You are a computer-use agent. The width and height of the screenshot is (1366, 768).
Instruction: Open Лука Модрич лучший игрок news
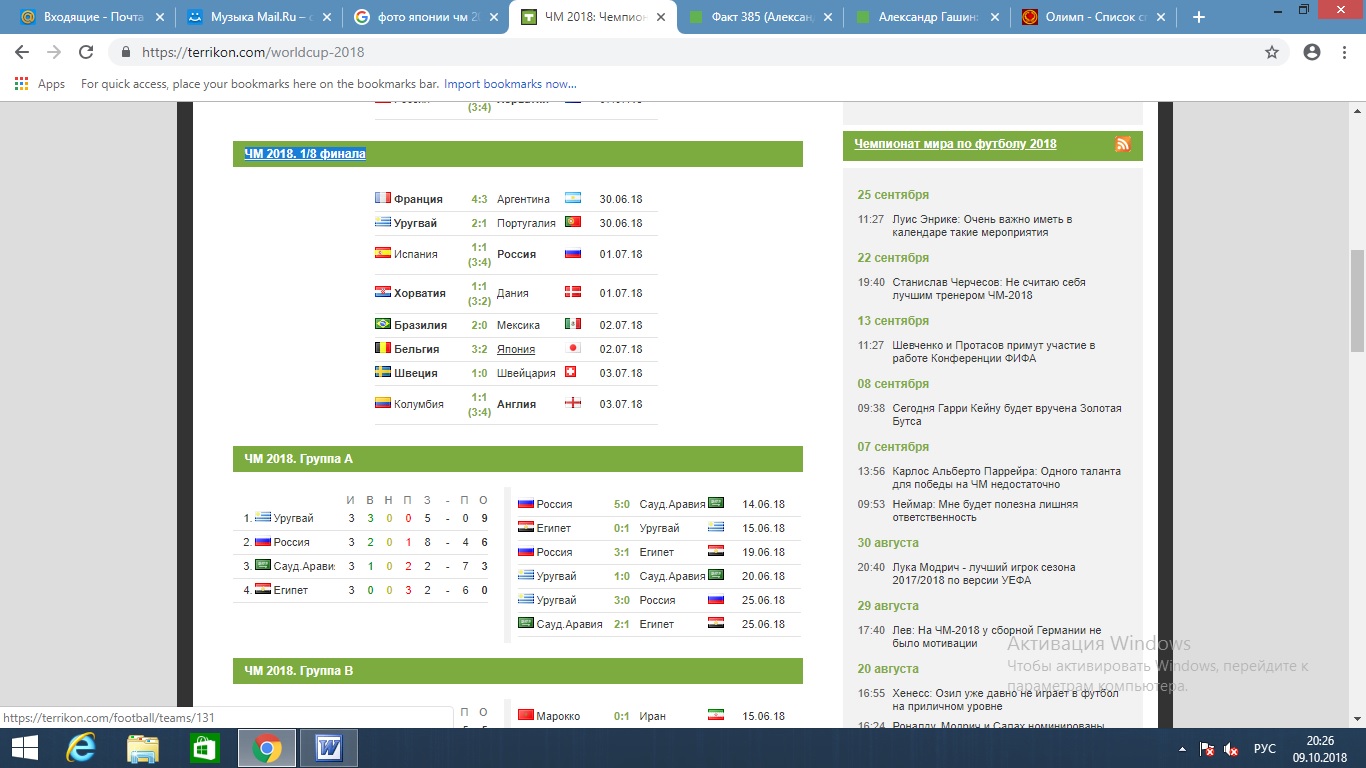[984, 574]
